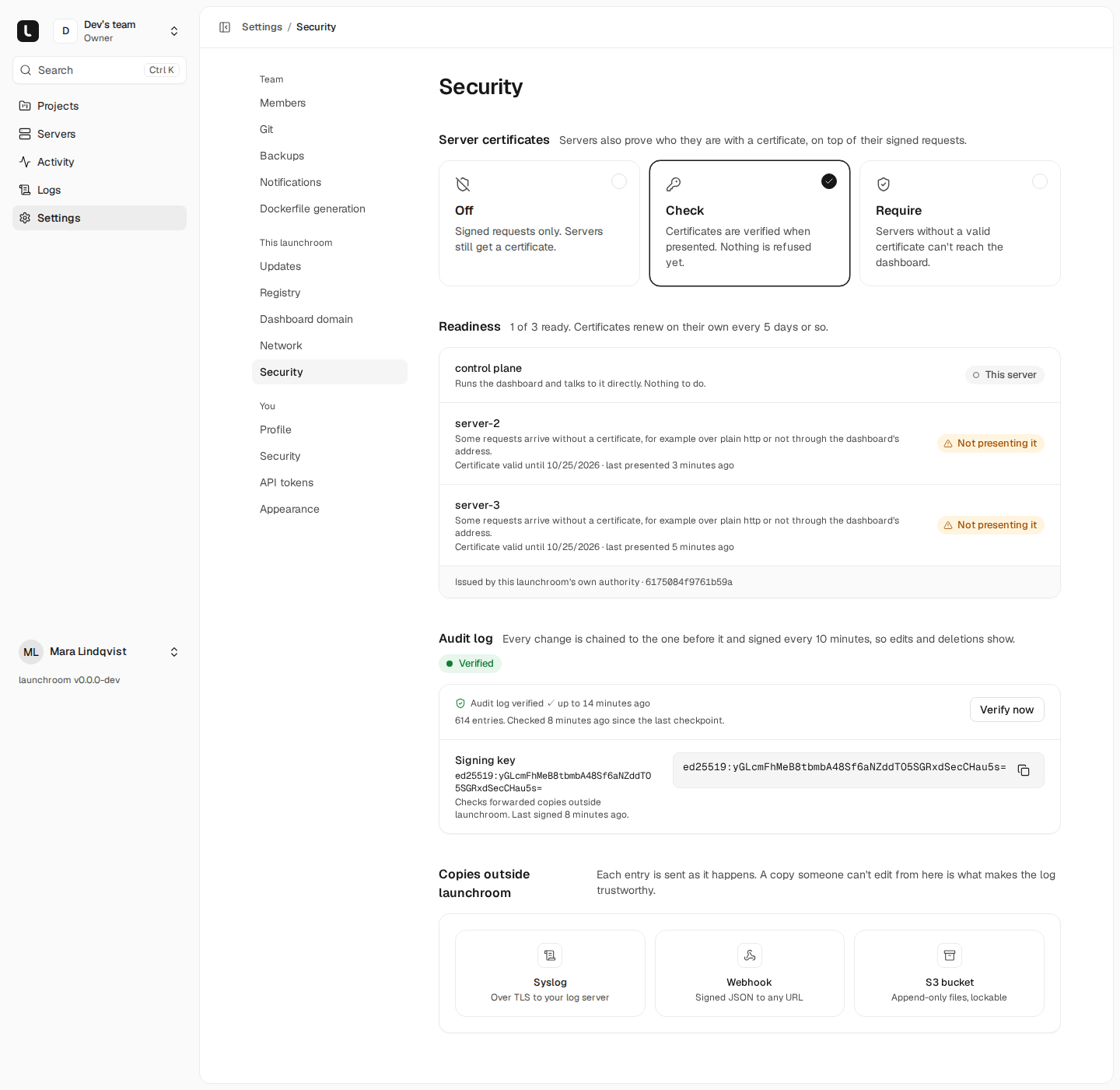Image resolution: width=1120 pixels, height=1090 pixels.
Task: Open Backups settings
Action: (x=330, y=156)
